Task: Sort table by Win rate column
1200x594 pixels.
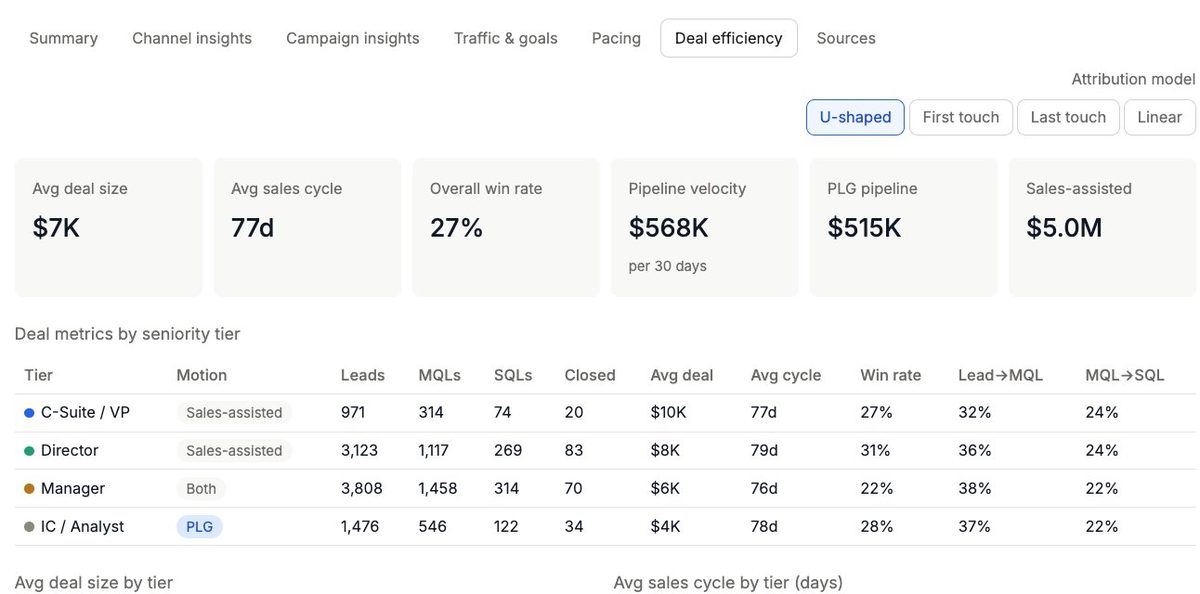Action: pyautogui.click(x=890, y=375)
